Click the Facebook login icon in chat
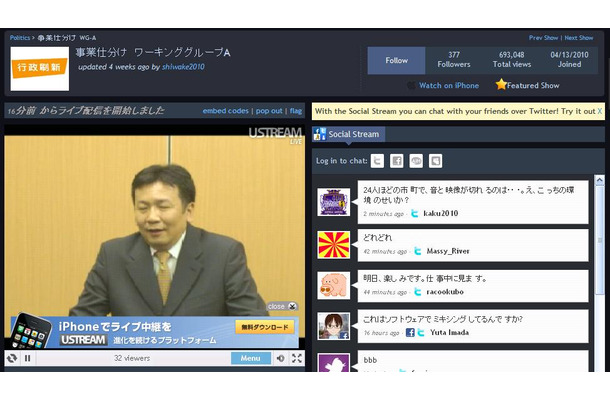This screenshot has height=400, width=610. [x=396, y=161]
